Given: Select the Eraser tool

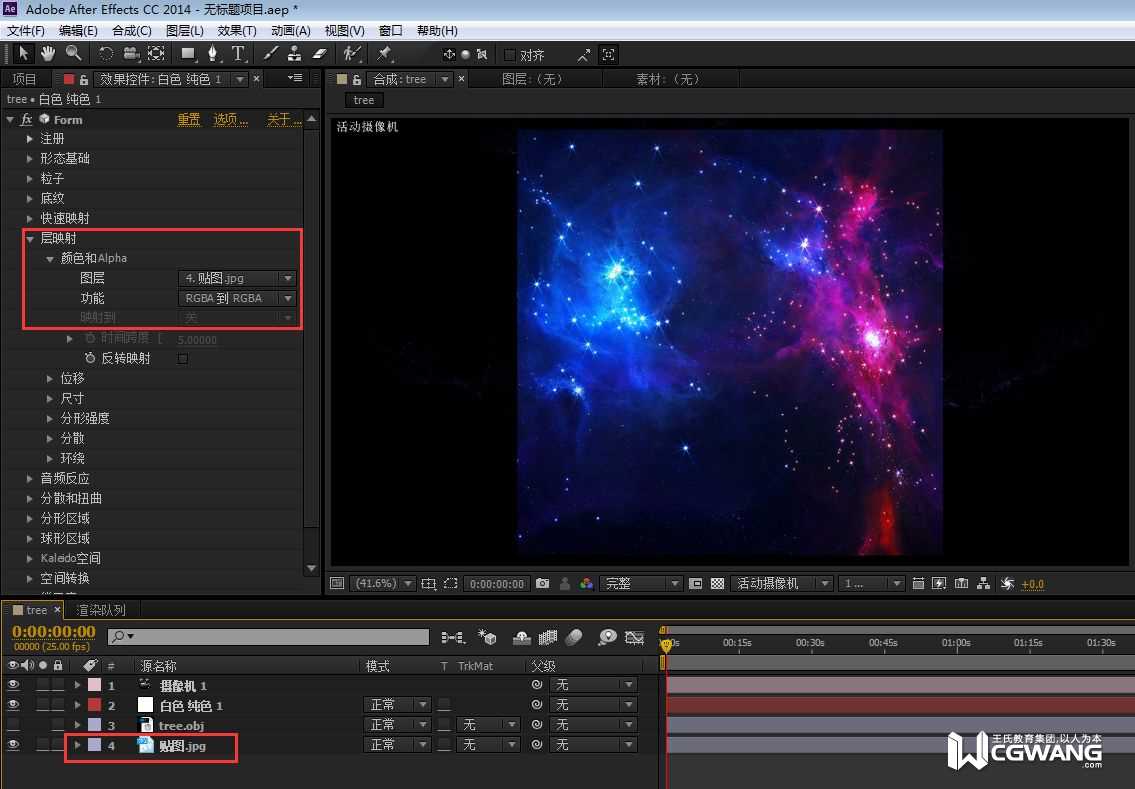Looking at the screenshot, I should point(320,53).
